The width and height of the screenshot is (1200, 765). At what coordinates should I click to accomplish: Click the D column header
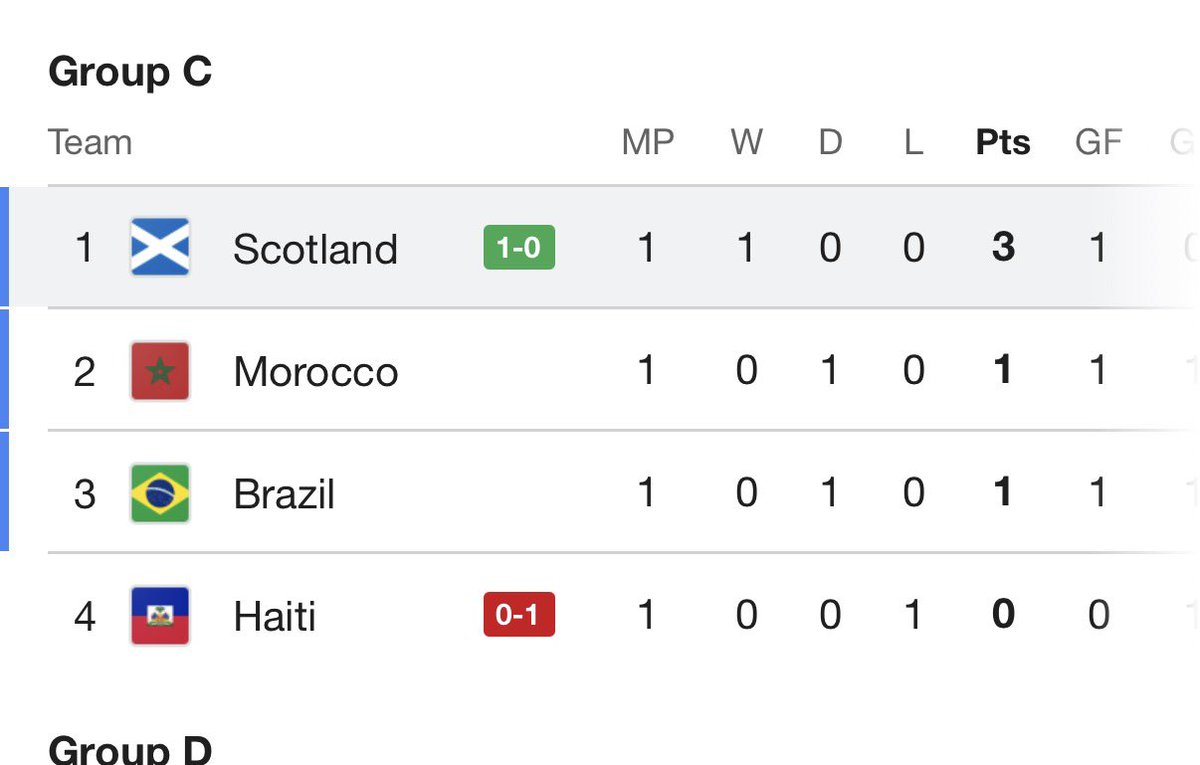coord(830,142)
